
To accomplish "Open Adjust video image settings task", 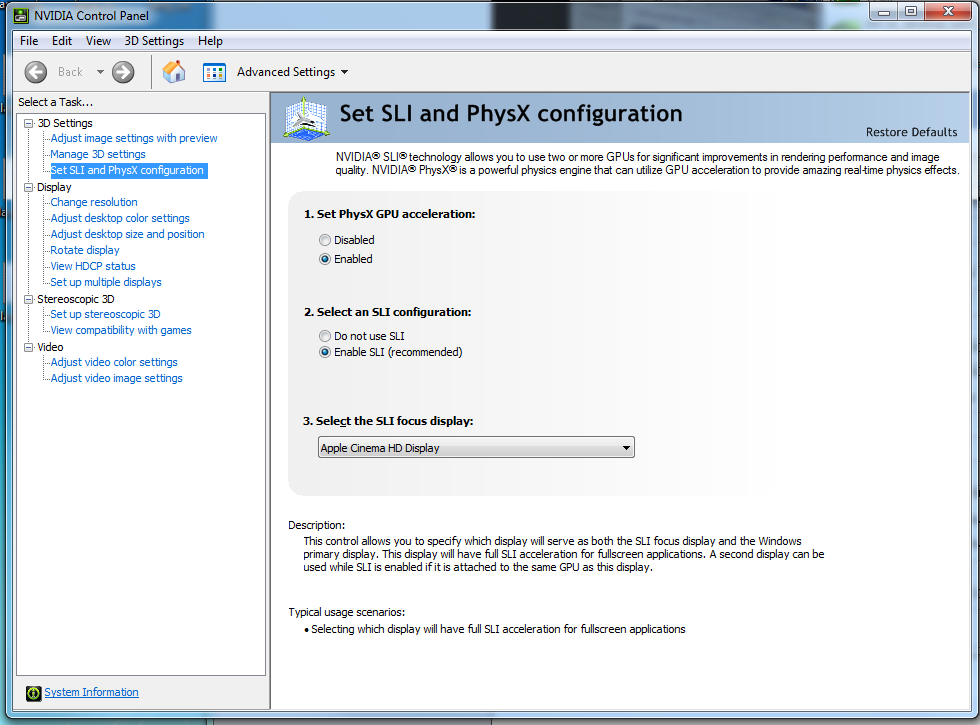I will (116, 378).
